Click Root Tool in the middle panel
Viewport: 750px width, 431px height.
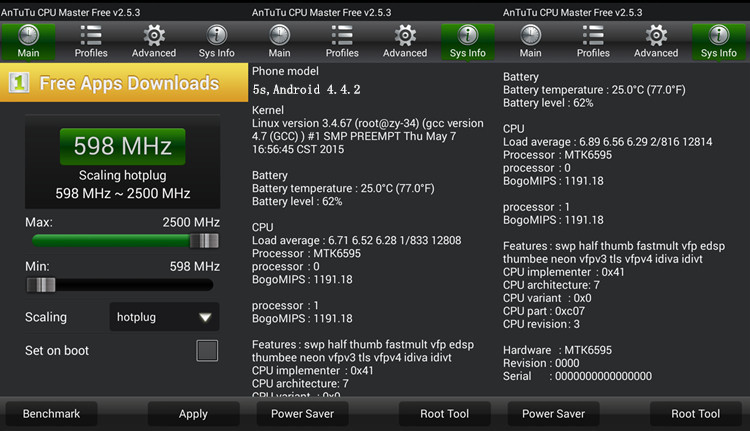point(444,414)
